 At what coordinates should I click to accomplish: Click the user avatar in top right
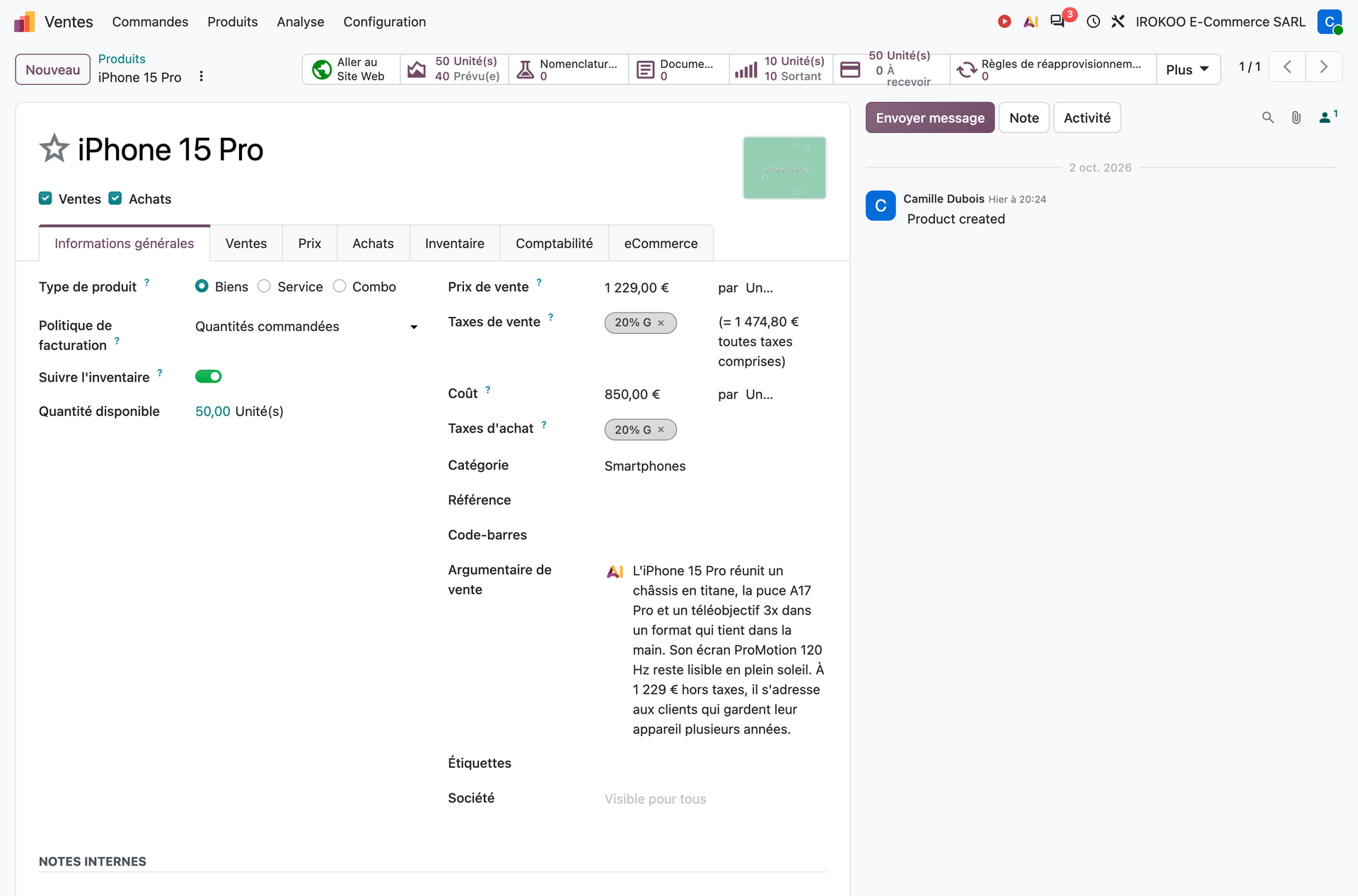[x=1329, y=22]
